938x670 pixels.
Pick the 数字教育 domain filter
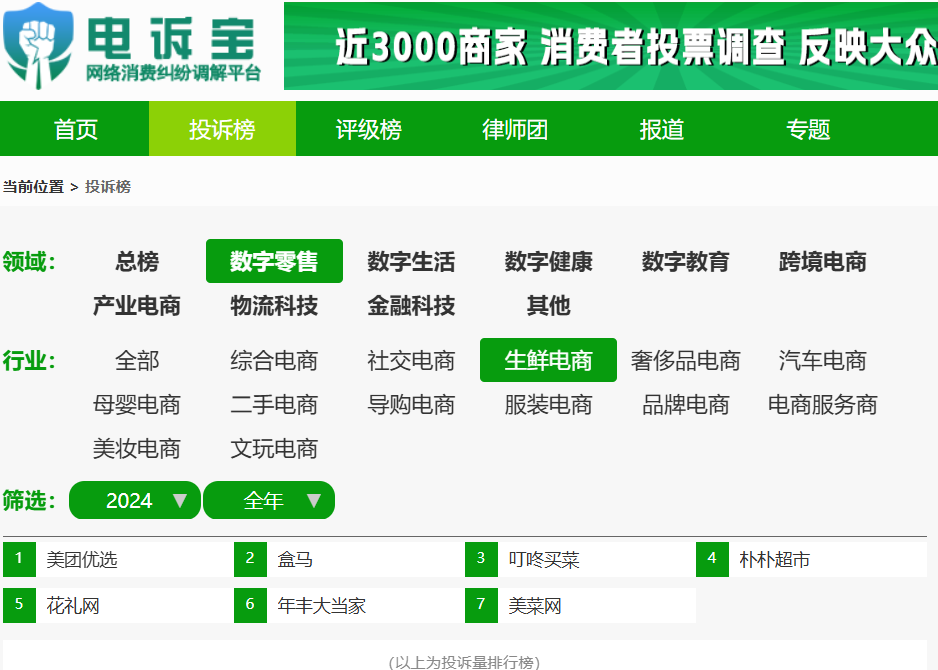tap(685, 261)
